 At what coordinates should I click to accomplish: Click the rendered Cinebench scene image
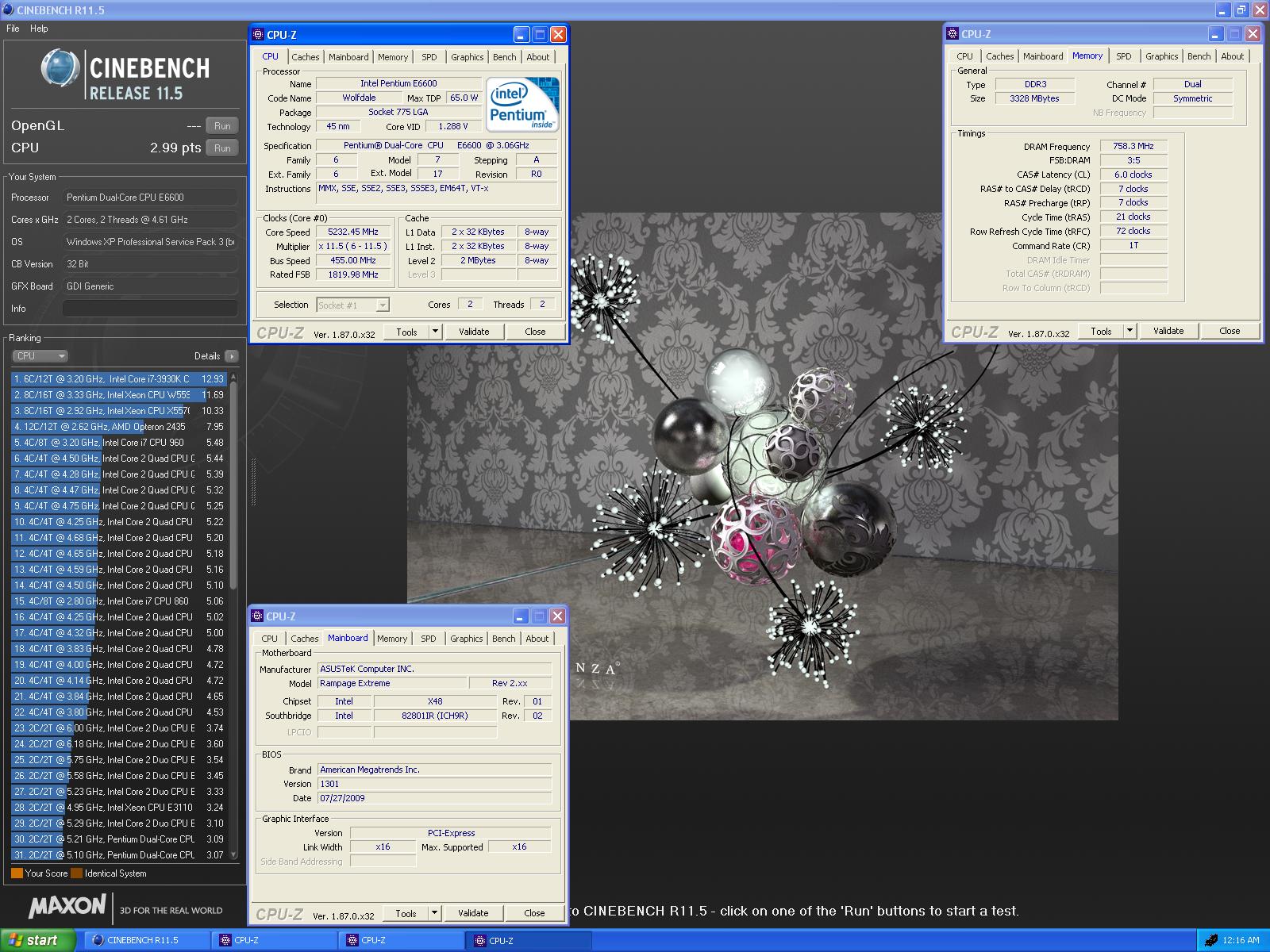coord(762,466)
